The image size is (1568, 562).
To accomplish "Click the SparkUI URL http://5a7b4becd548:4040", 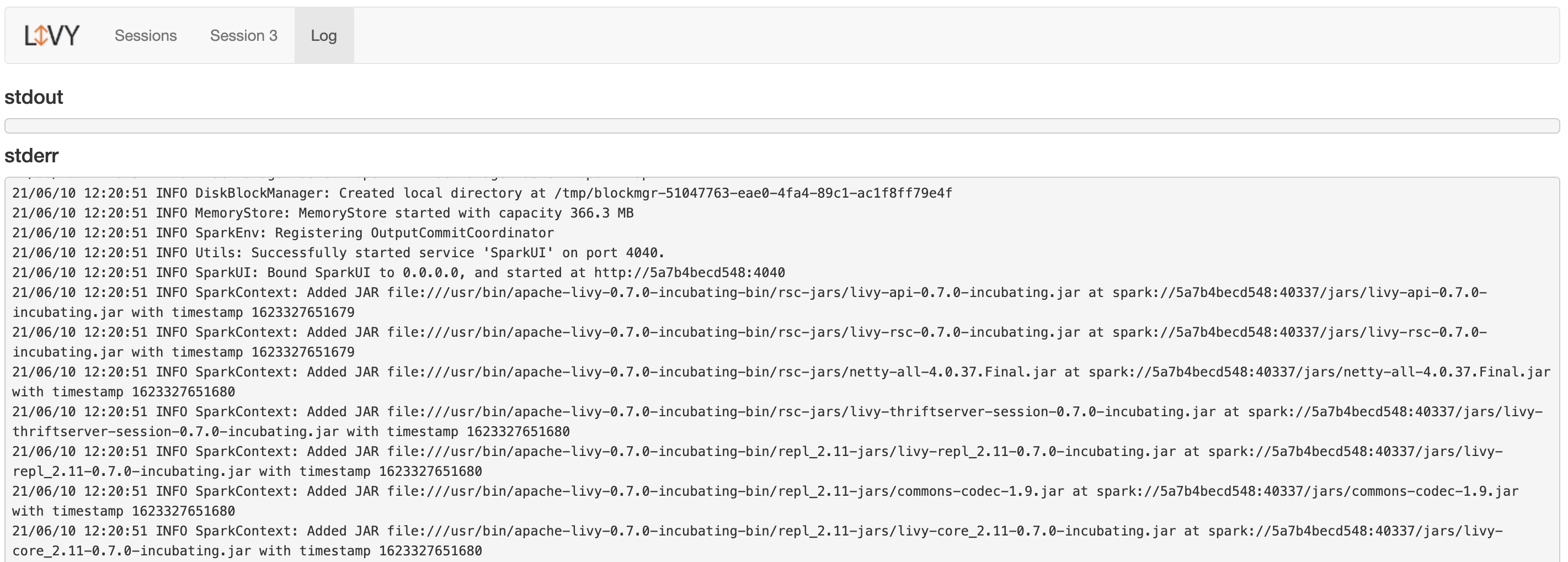I will [x=689, y=273].
